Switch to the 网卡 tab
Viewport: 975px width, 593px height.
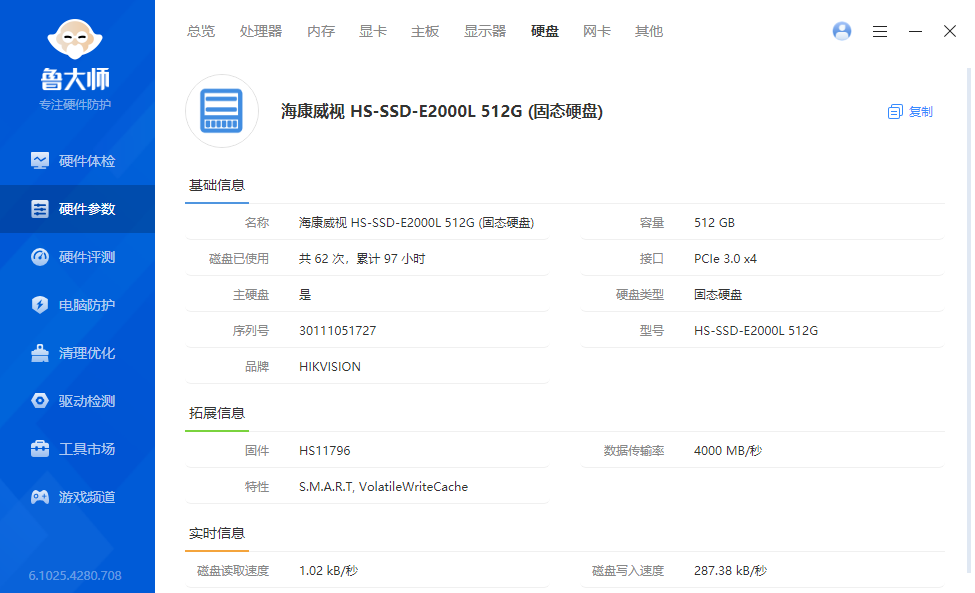[597, 31]
